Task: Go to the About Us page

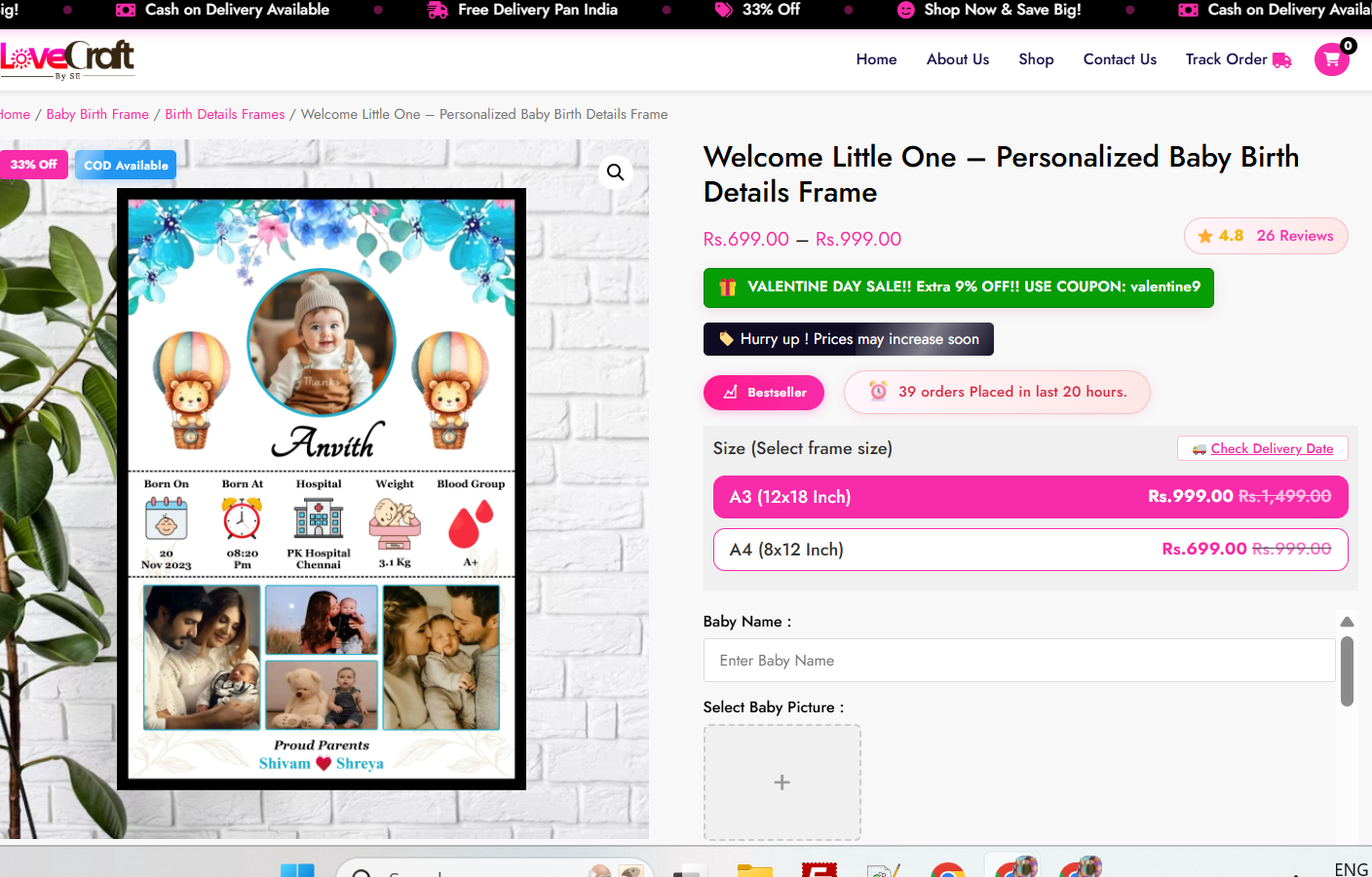Action: pos(957,59)
